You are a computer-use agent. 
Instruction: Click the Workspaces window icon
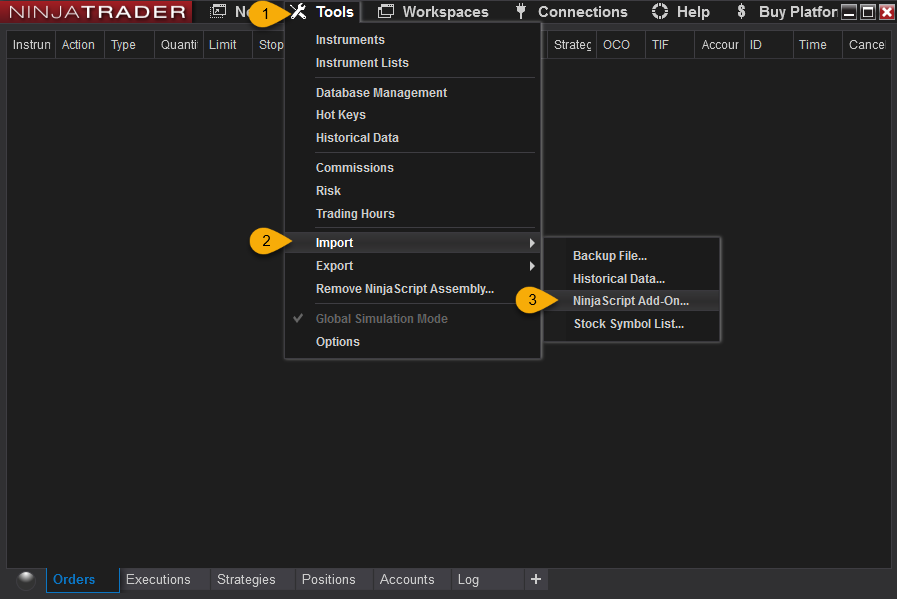click(x=386, y=11)
